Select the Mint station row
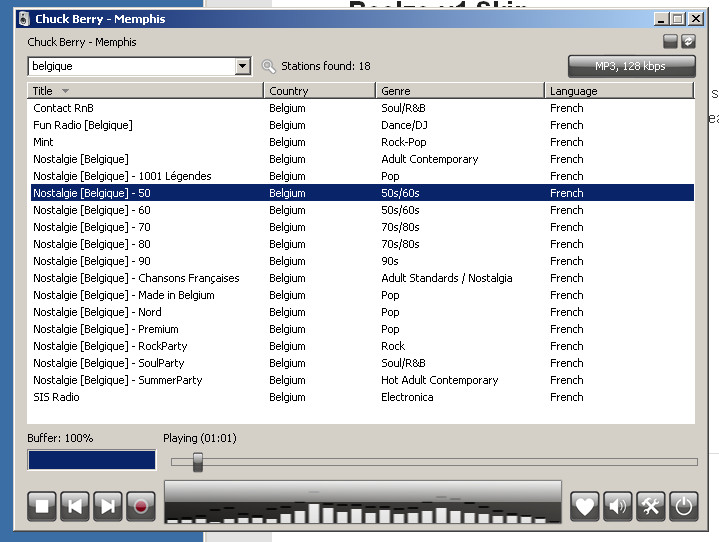The image size is (719, 542). tap(362, 142)
